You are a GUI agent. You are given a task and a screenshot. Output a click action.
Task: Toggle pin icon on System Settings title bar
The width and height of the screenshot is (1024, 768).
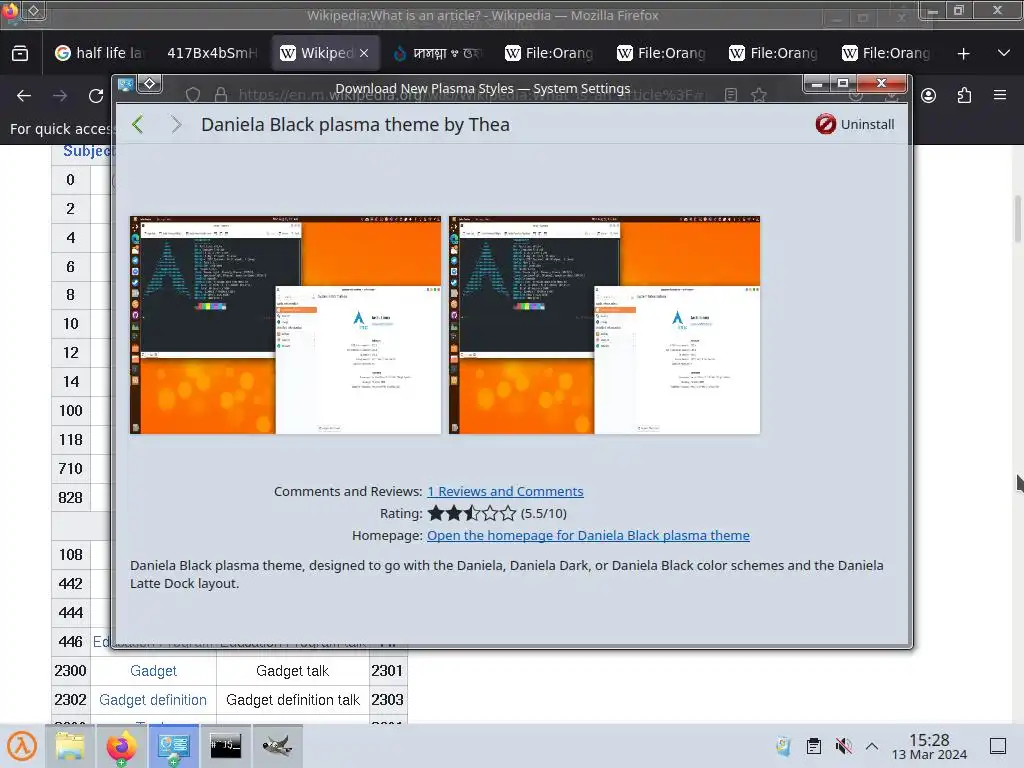(x=150, y=83)
